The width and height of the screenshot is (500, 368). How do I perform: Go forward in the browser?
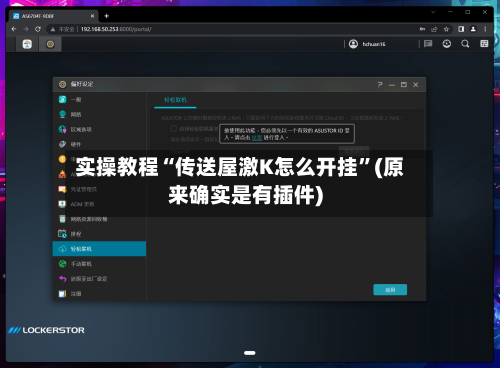coord(26,29)
